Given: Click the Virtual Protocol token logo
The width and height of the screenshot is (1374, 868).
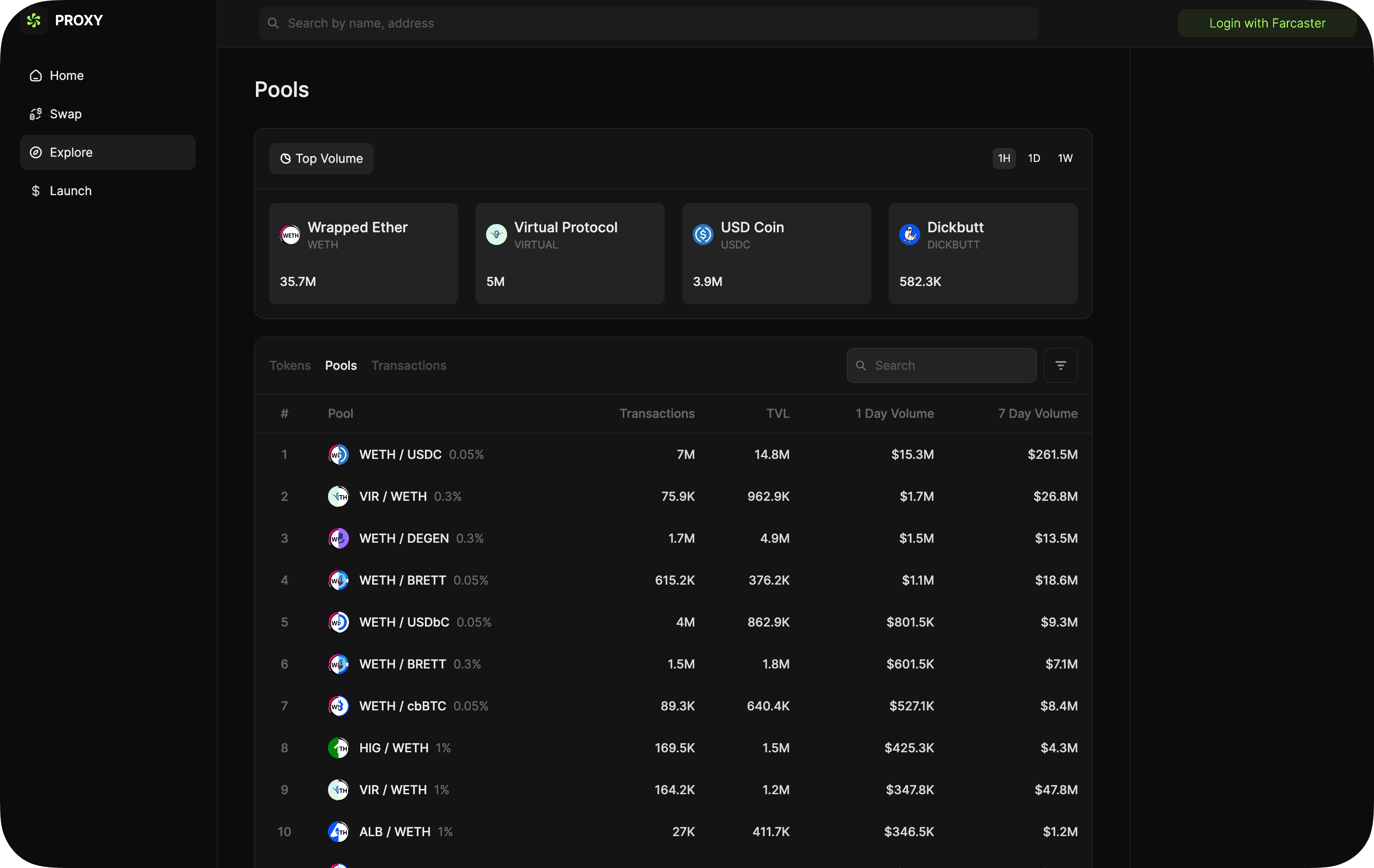Looking at the screenshot, I should click(497, 234).
